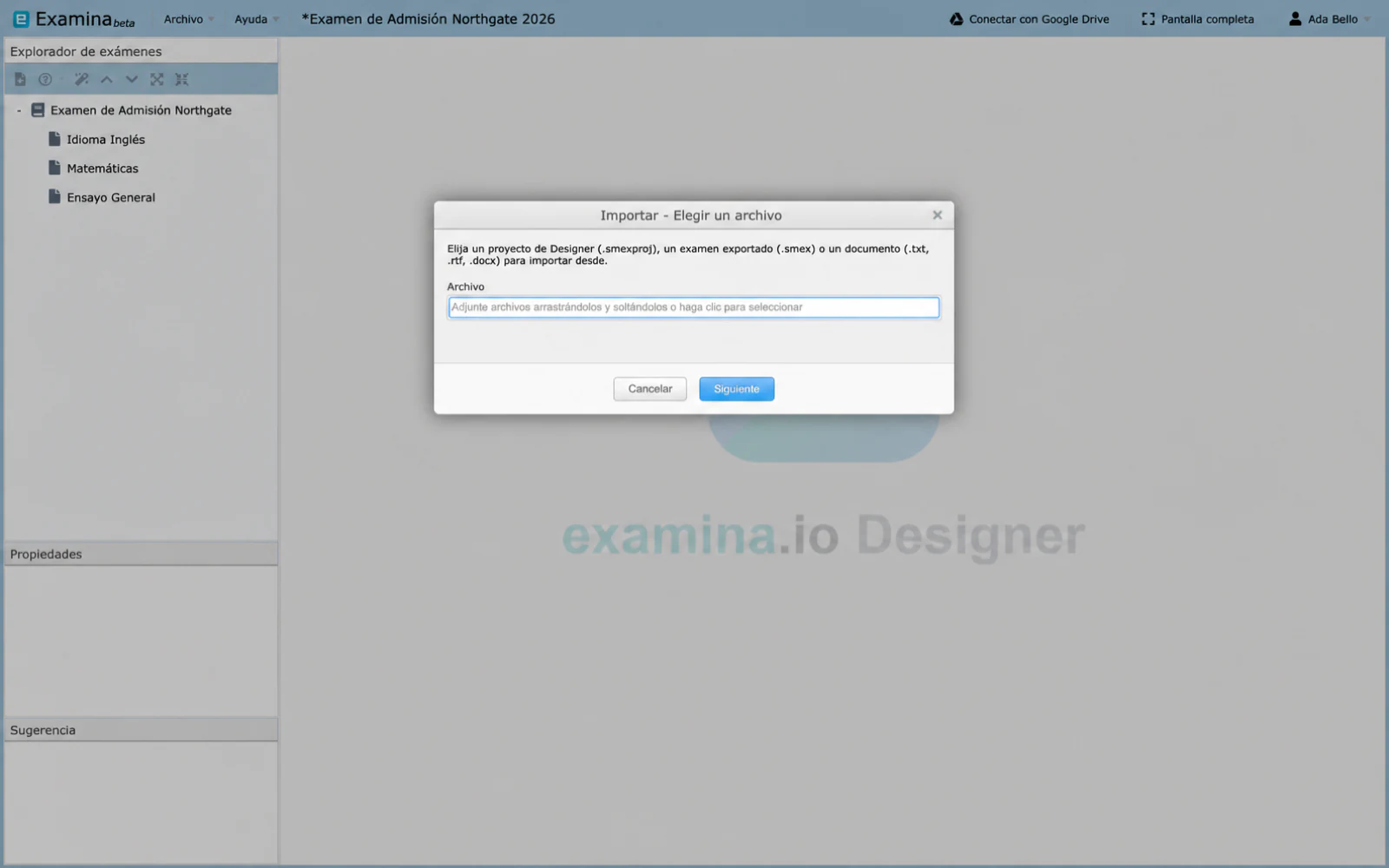Expand all tree nodes icon

click(x=157, y=79)
